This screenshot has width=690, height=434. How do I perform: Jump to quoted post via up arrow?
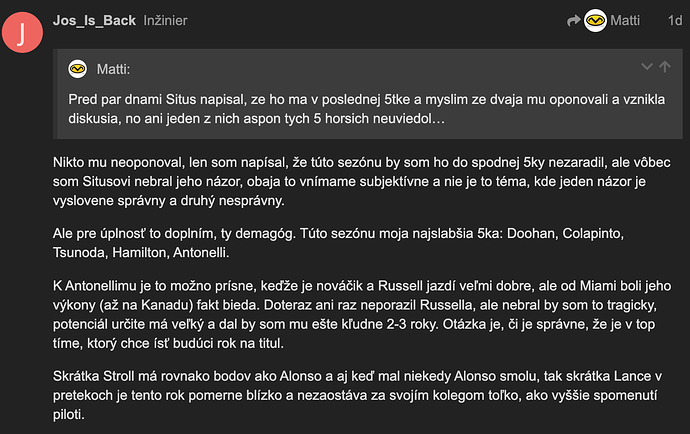(x=665, y=67)
